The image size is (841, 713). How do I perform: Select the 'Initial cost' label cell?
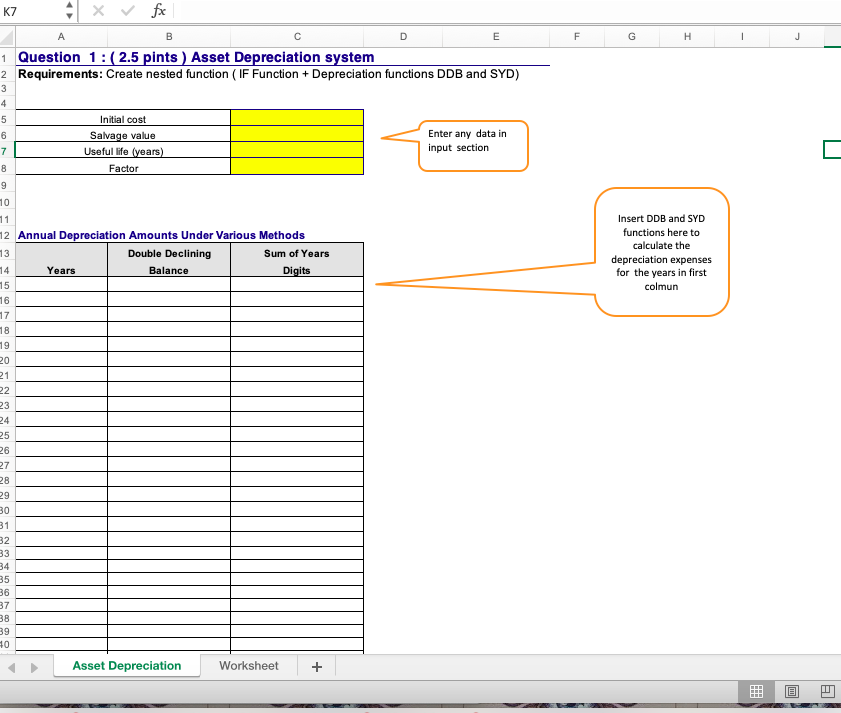point(123,118)
